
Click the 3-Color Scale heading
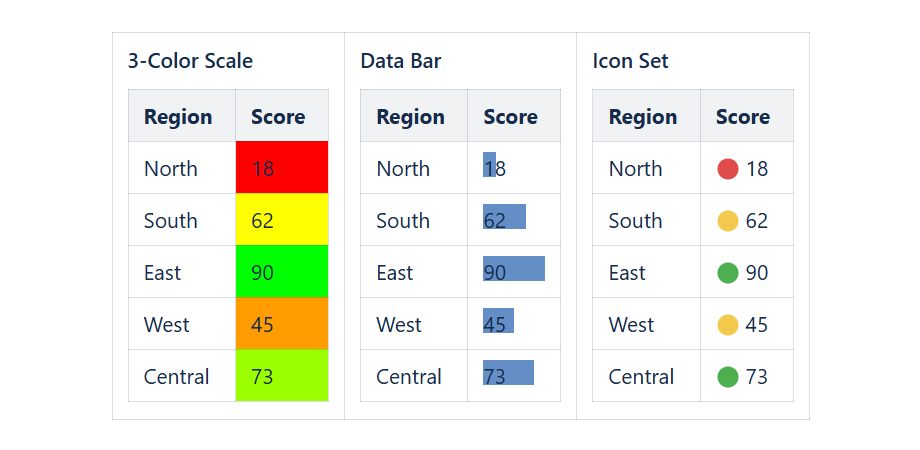[190, 61]
